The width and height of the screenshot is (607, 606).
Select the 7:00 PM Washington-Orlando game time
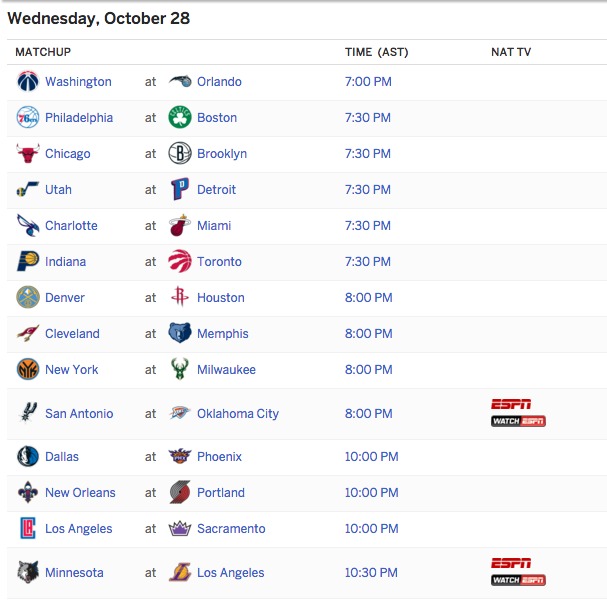click(x=368, y=82)
